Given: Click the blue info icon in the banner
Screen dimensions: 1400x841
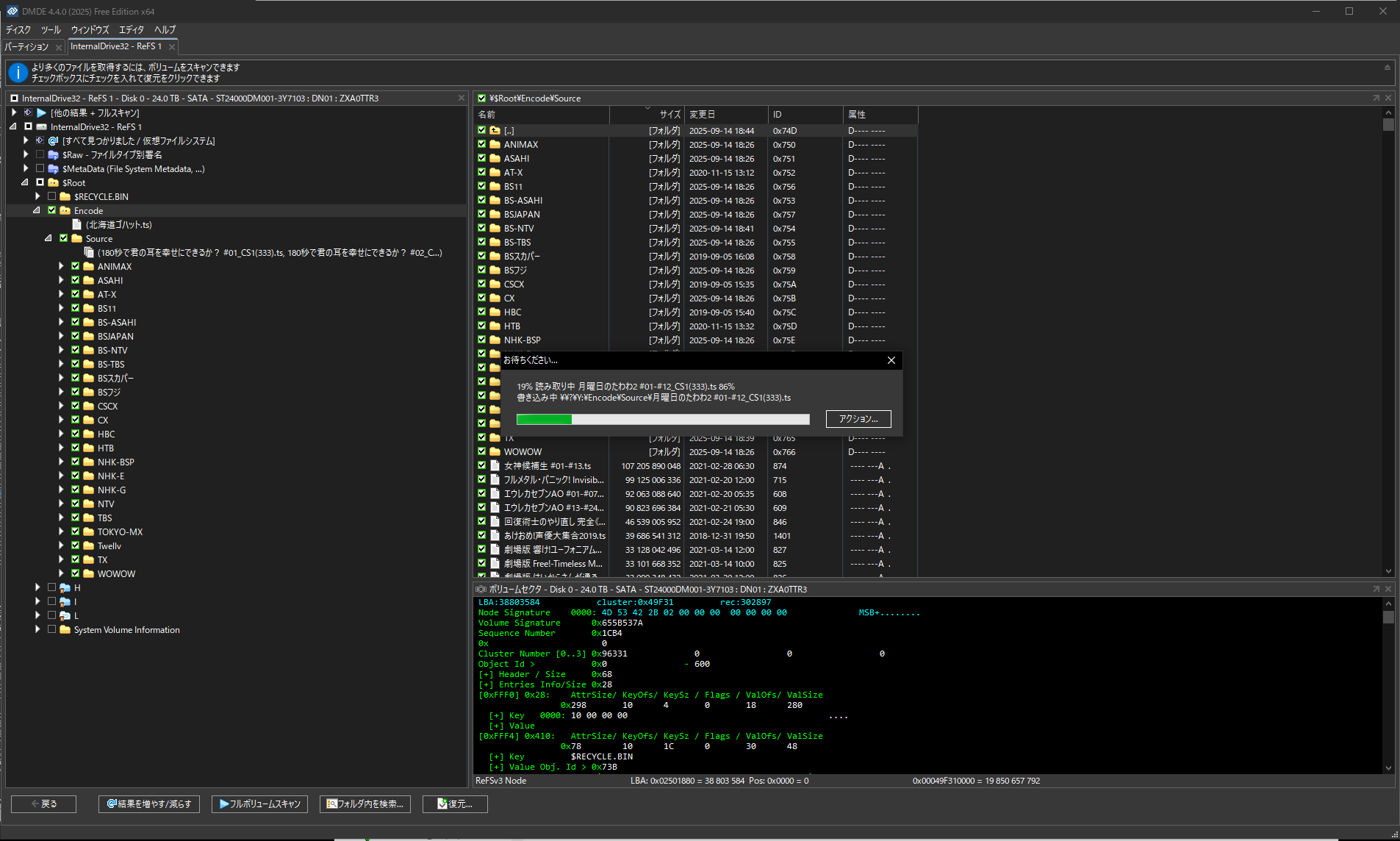Looking at the screenshot, I should point(18,73).
